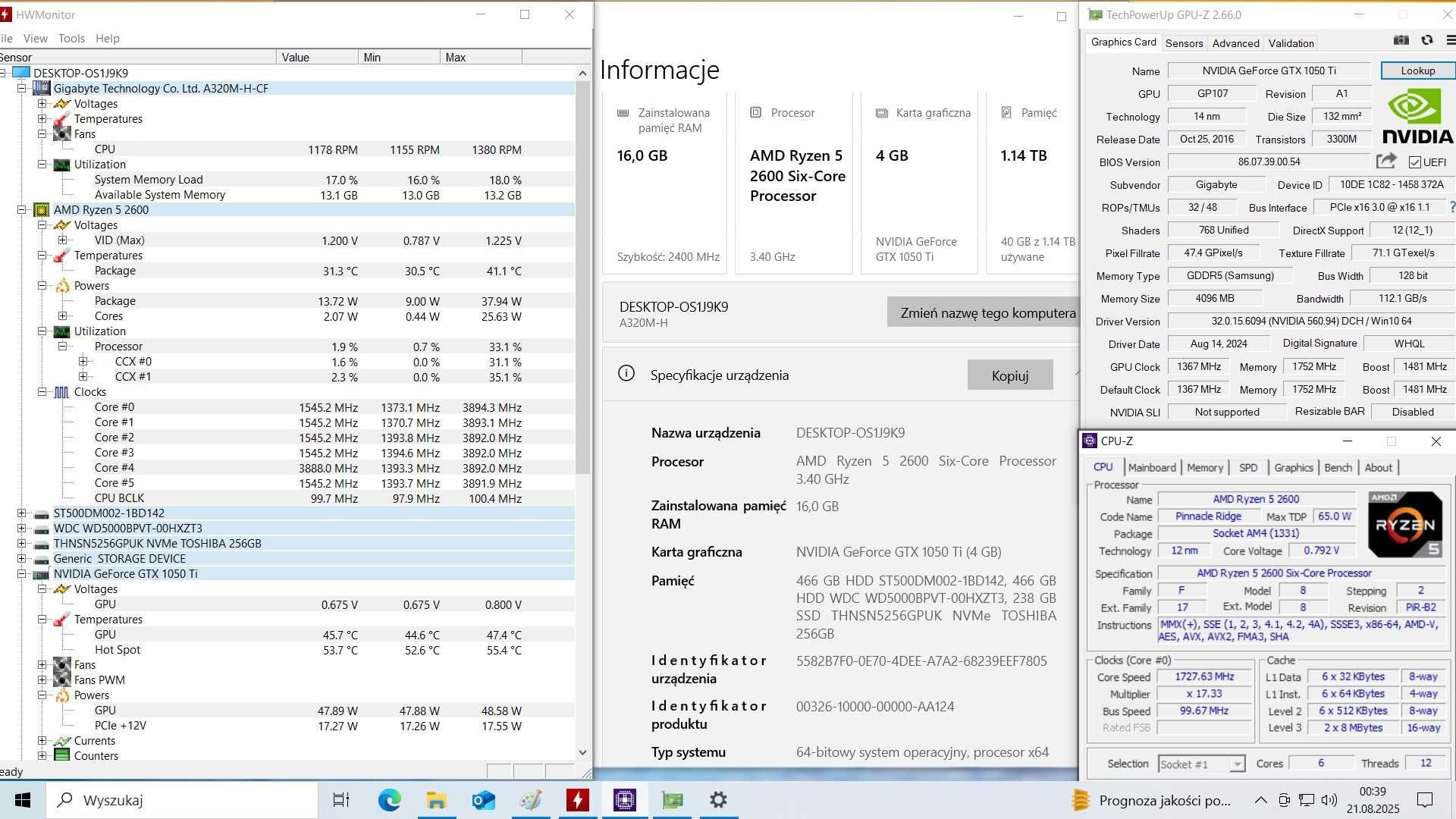Viewport: 1456px width, 819px height.
Task: Click the drive icon beside WDC WD5000BPVT-00HXZT3
Action: 42,529
